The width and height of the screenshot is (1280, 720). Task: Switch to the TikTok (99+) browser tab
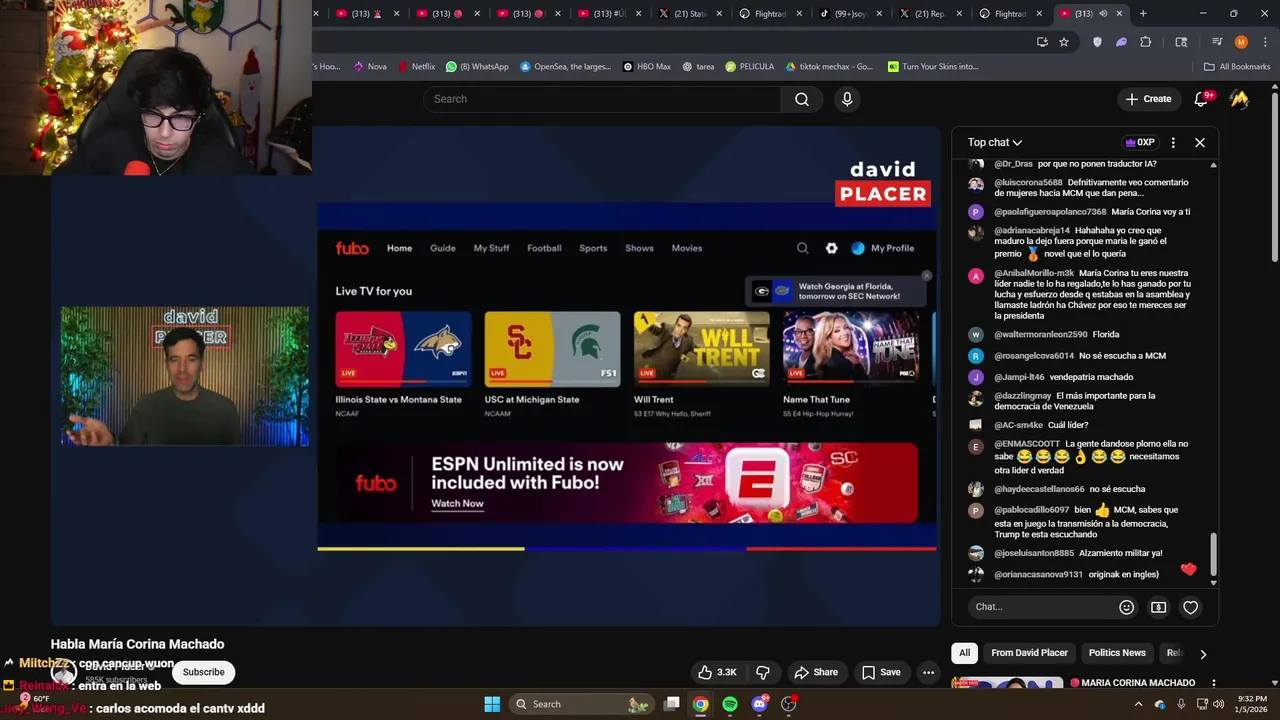click(x=848, y=14)
